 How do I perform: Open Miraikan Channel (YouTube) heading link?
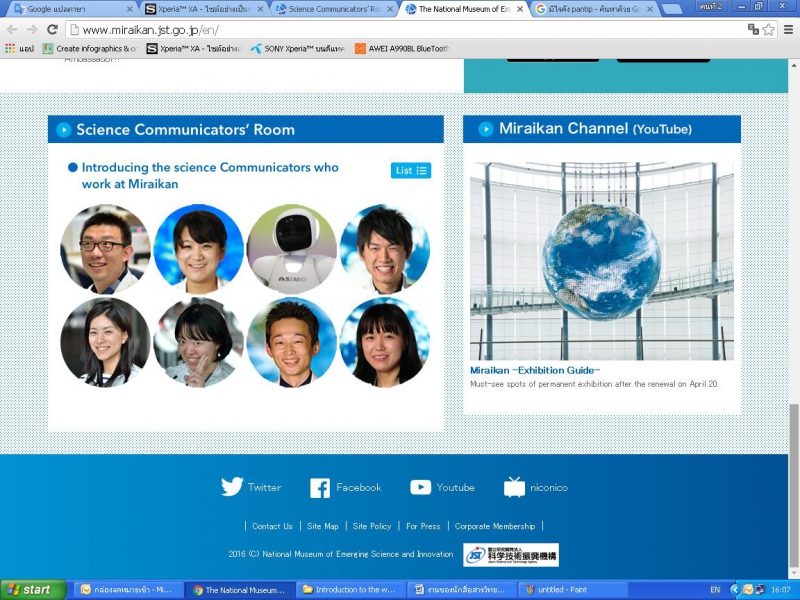point(595,129)
